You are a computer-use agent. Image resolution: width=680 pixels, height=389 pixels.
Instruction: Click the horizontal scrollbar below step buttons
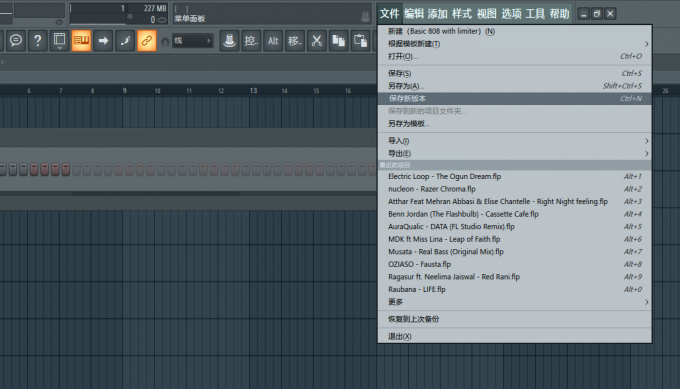pyautogui.click(x=156, y=194)
